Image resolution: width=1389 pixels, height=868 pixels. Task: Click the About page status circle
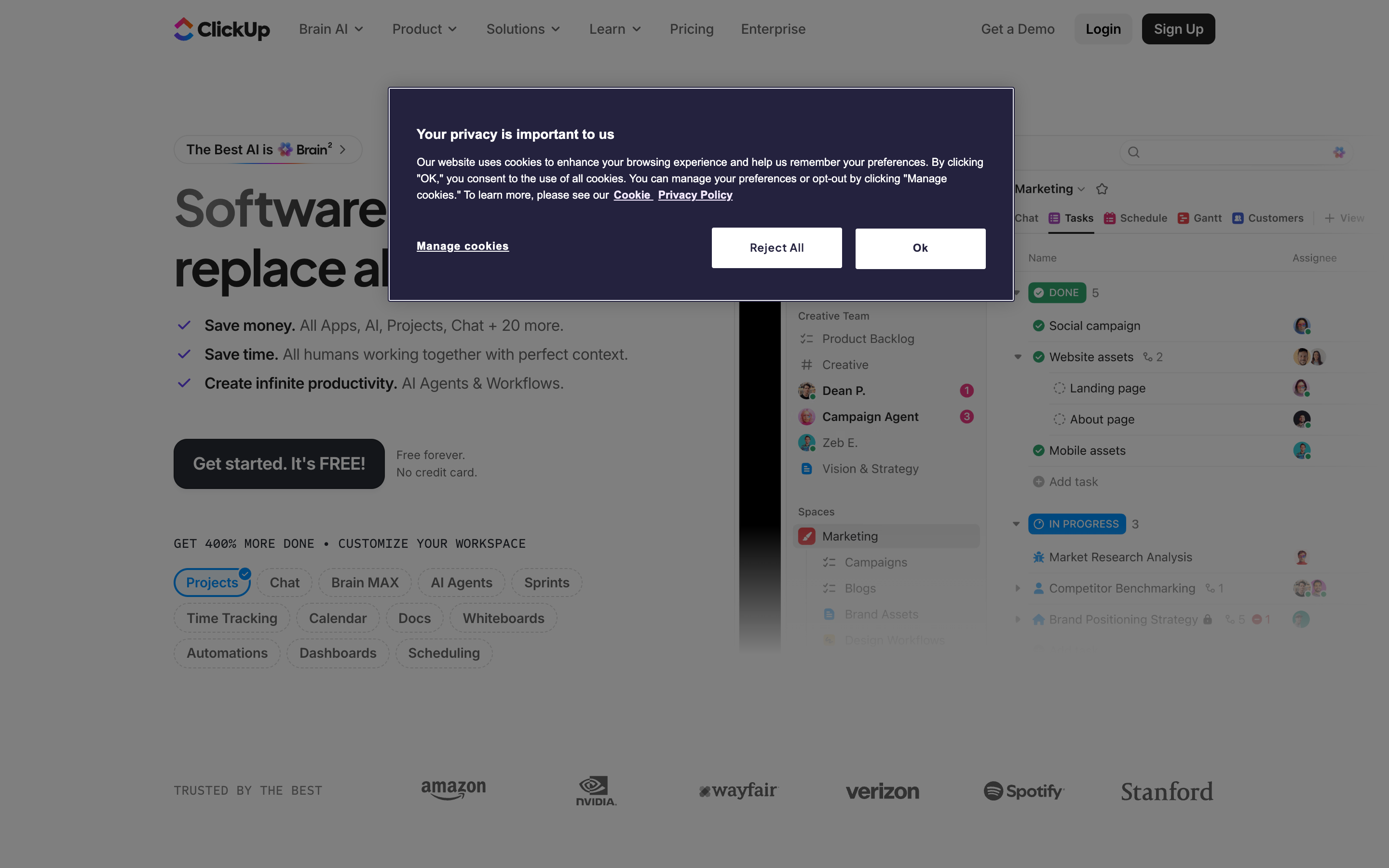pyautogui.click(x=1059, y=419)
